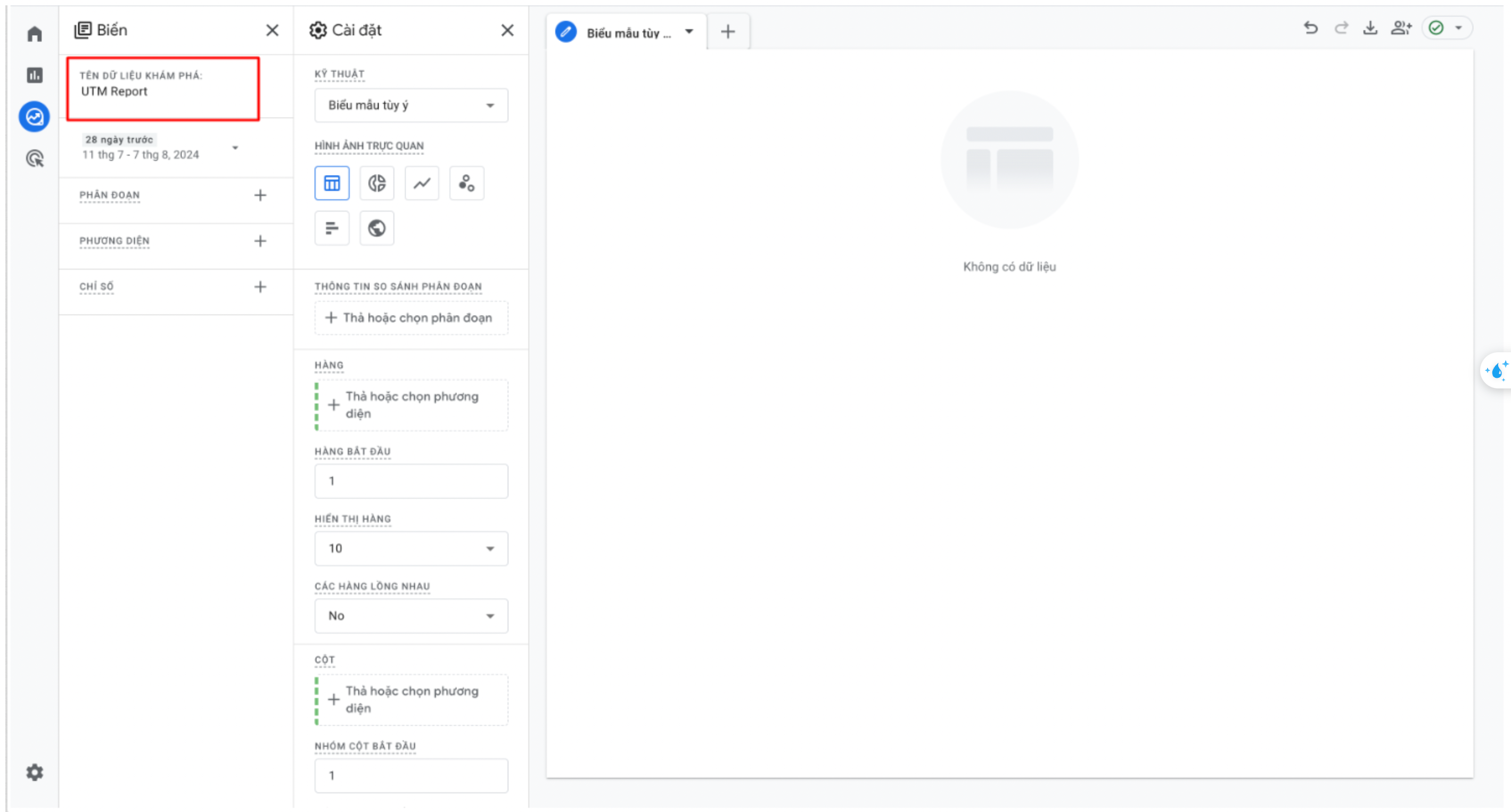Open the Kỹ thuật dropdown menu
Image resolution: width=1511 pixels, height=812 pixels.
tap(410, 104)
